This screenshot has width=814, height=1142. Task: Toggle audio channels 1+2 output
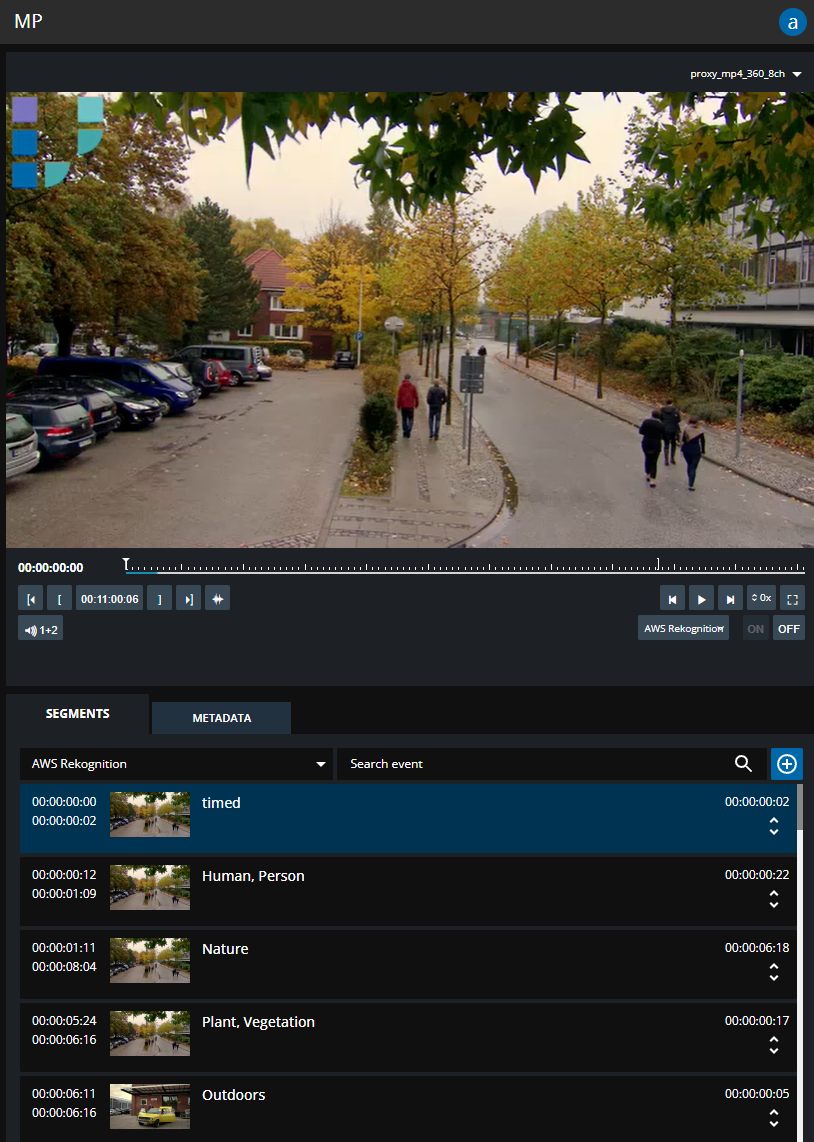coord(40,628)
